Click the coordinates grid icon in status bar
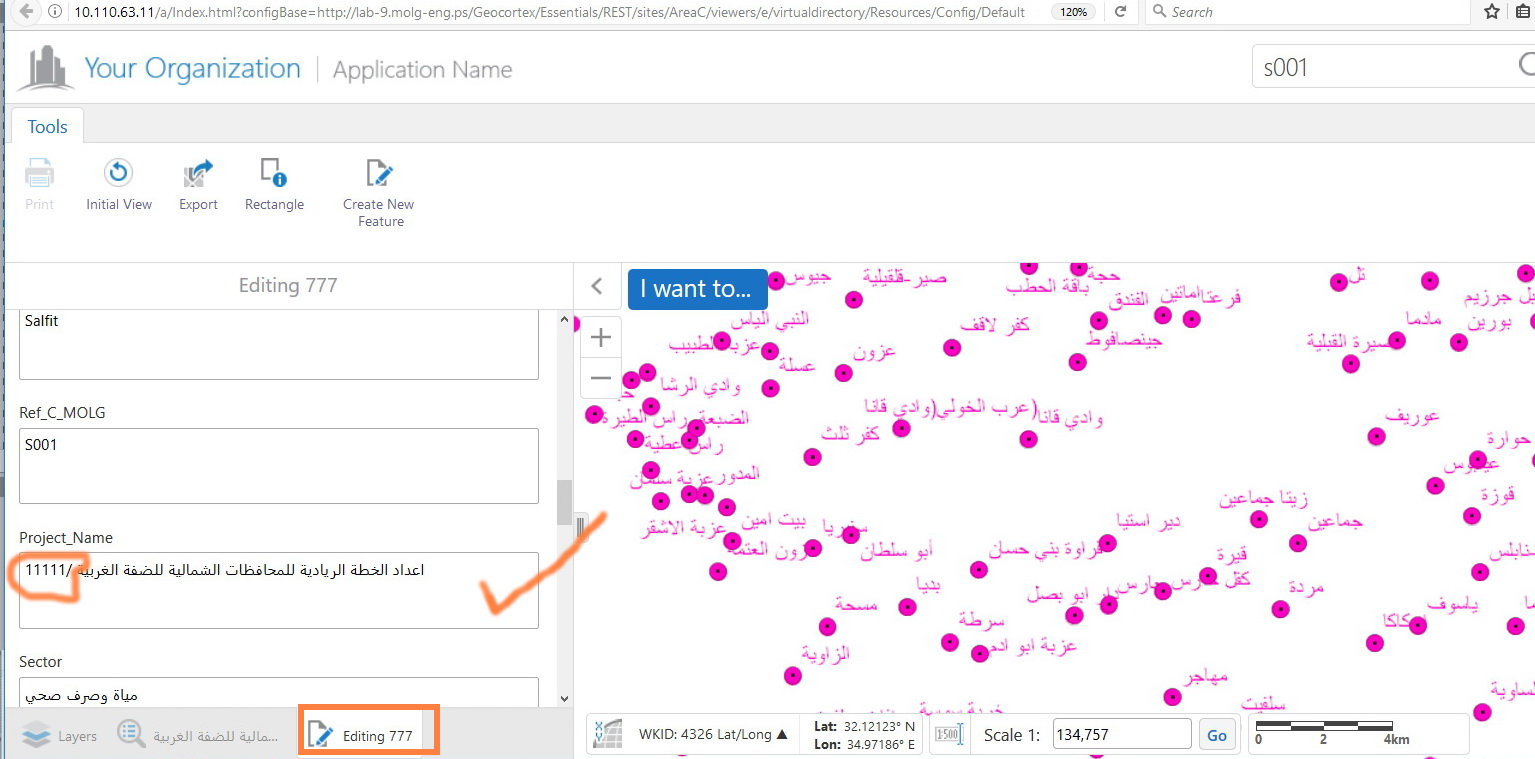Viewport: 1535px width, 759px height. pos(608,734)
